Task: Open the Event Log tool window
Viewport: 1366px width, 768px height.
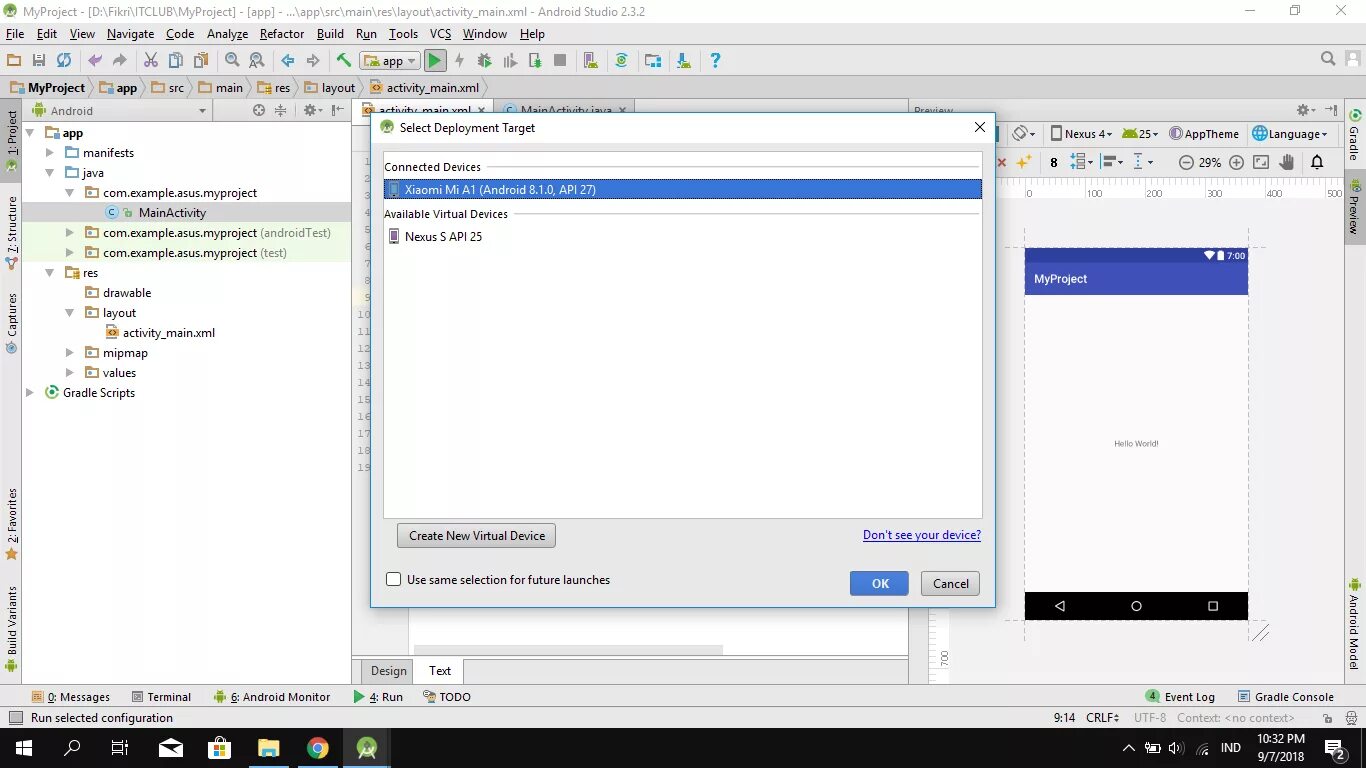Action: click(1180, 697)
